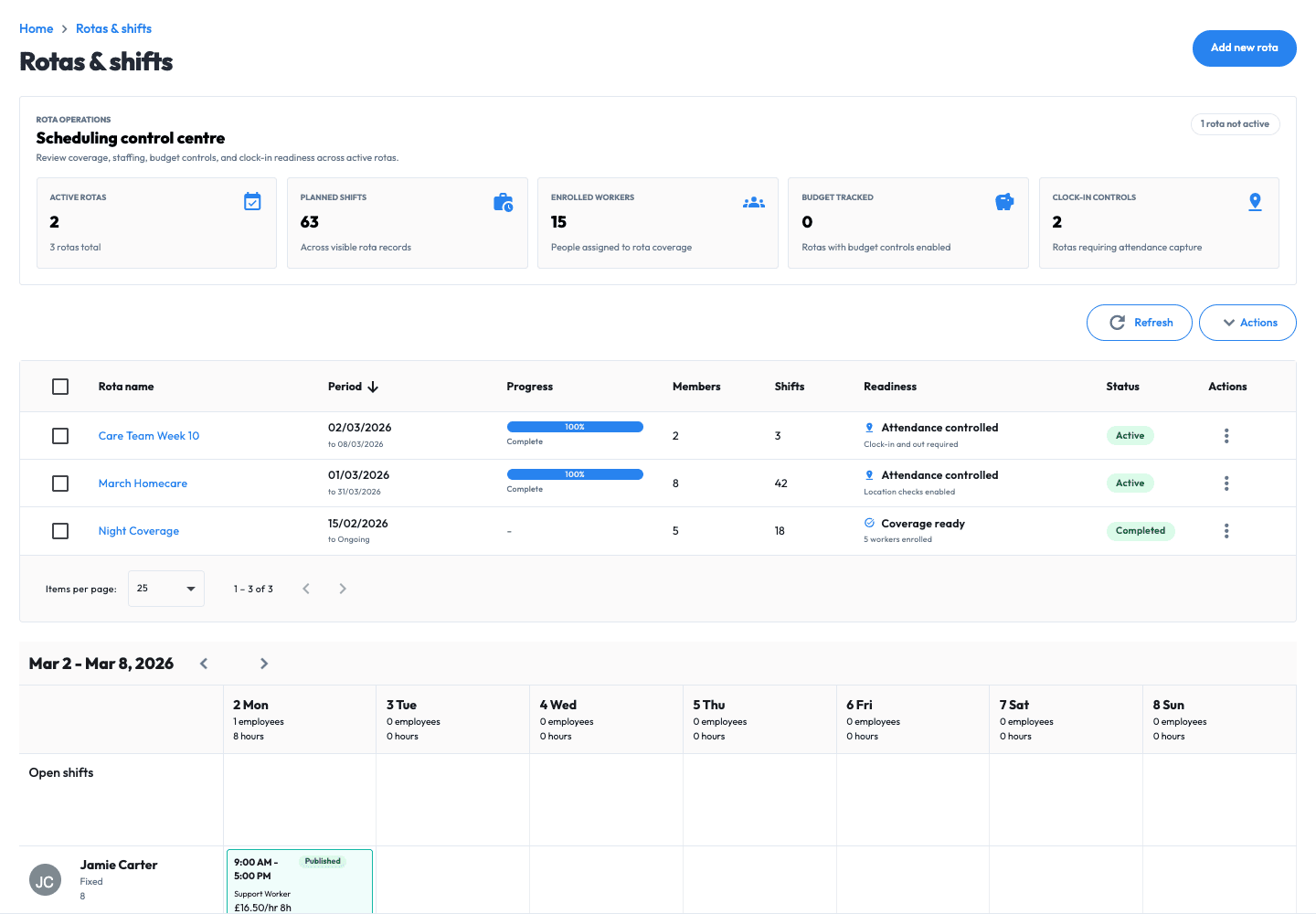
Task: Click the Active Rotas calendar check icon
Action: 252,202
